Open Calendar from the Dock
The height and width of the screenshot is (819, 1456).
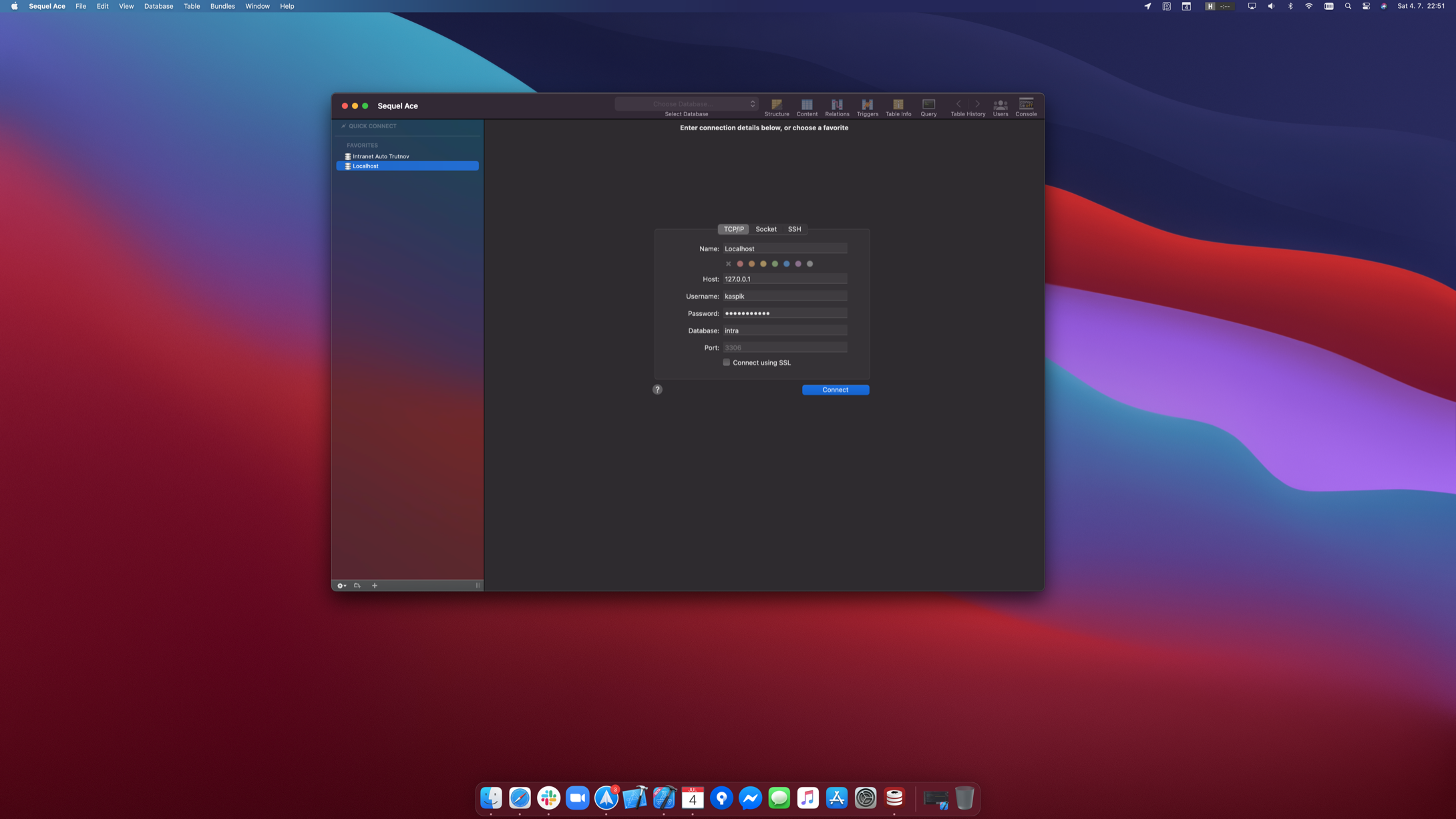[x=693, y=798]
